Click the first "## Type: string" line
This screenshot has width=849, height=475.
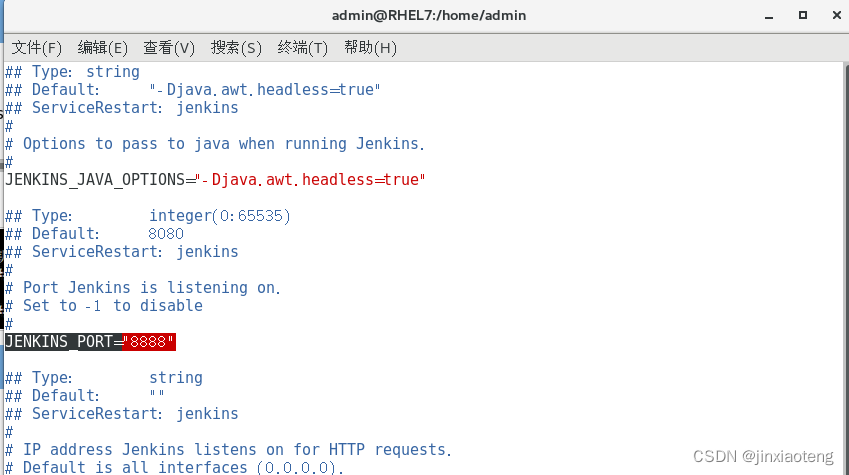coord(73,71)
